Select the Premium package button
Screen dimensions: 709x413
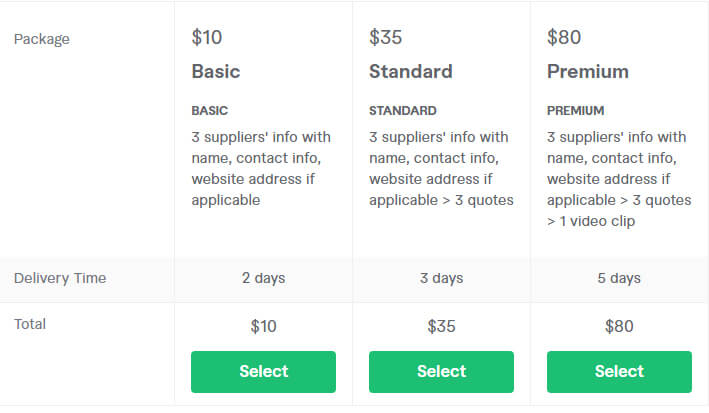pyautogui.click(x=619, y=371)
